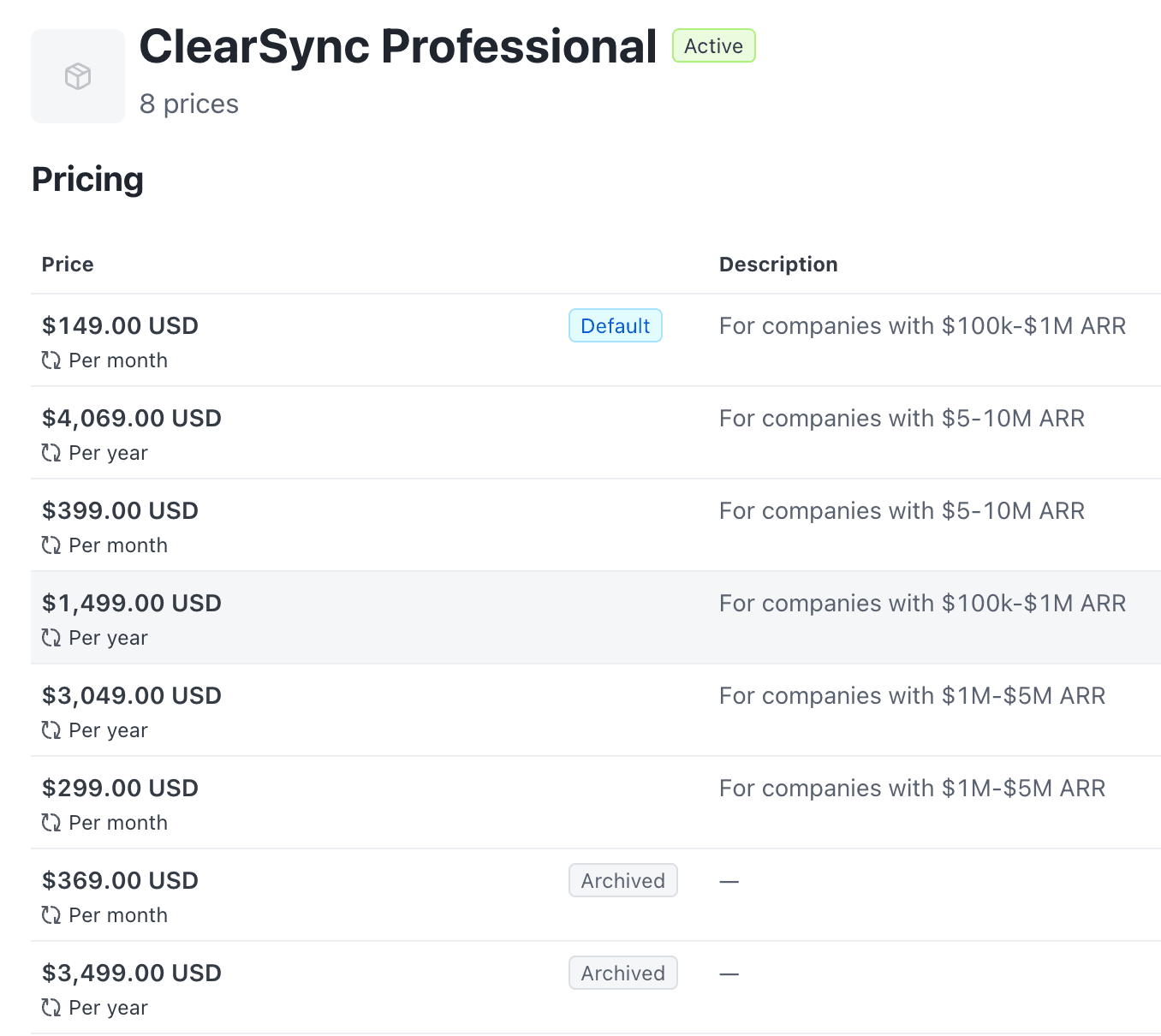Click the recurring icon beside $399.00 per month
Screen dimensions: 1161x1036
pos(51,545)
